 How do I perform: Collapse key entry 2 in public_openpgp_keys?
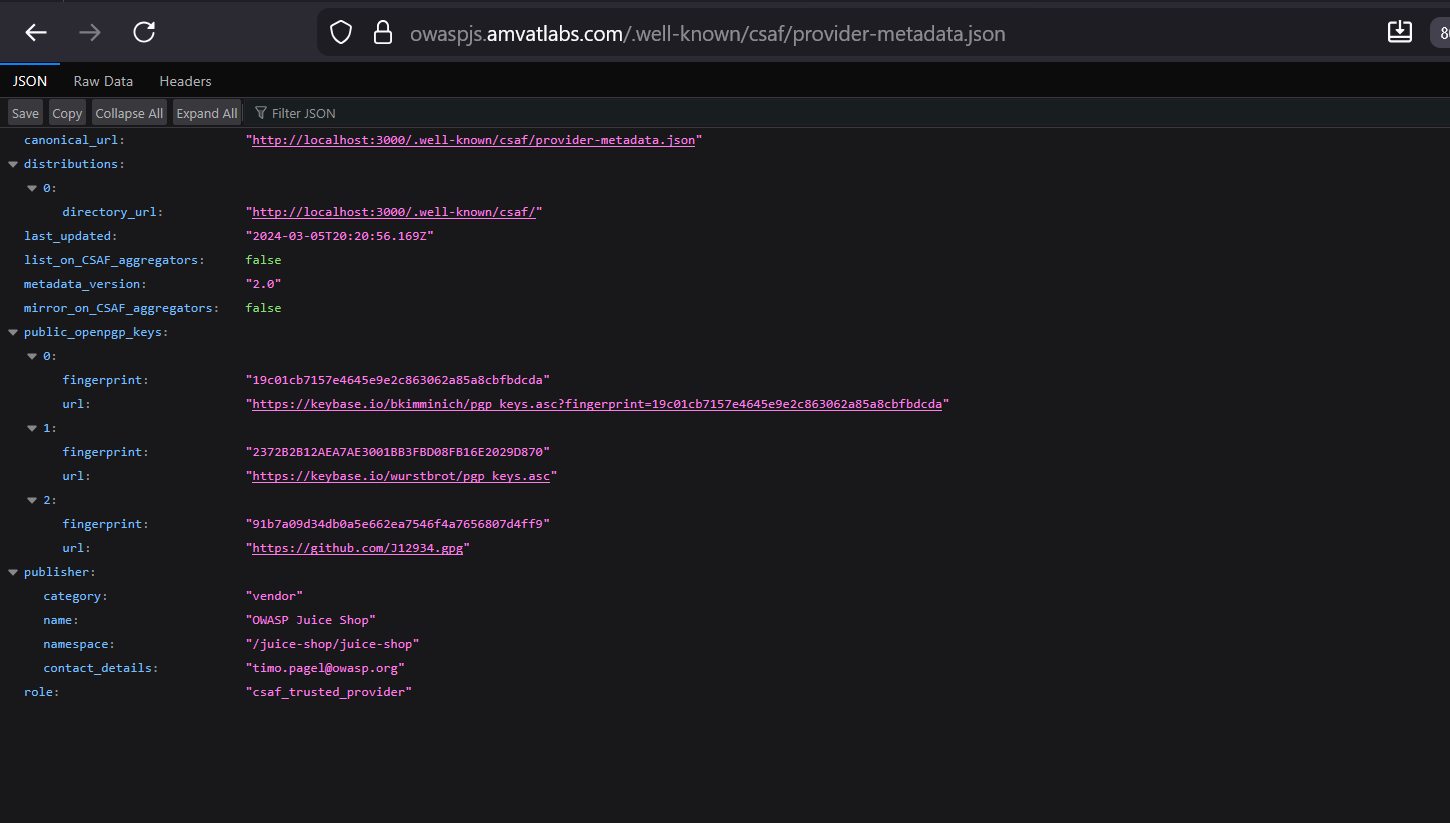click(x=32, y=500)
